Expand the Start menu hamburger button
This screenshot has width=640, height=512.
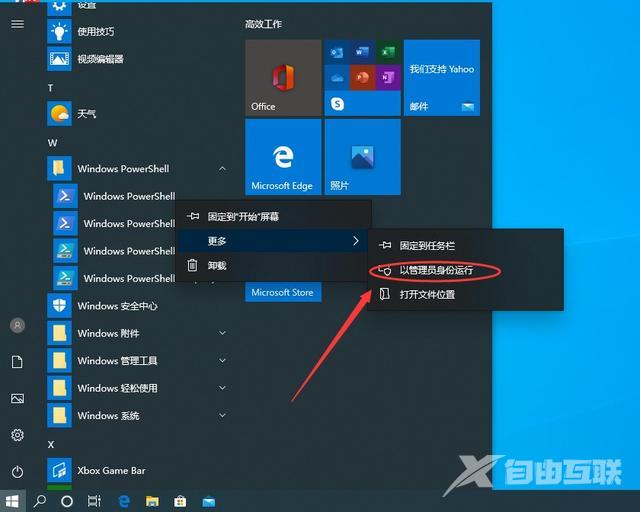point(17,24)
